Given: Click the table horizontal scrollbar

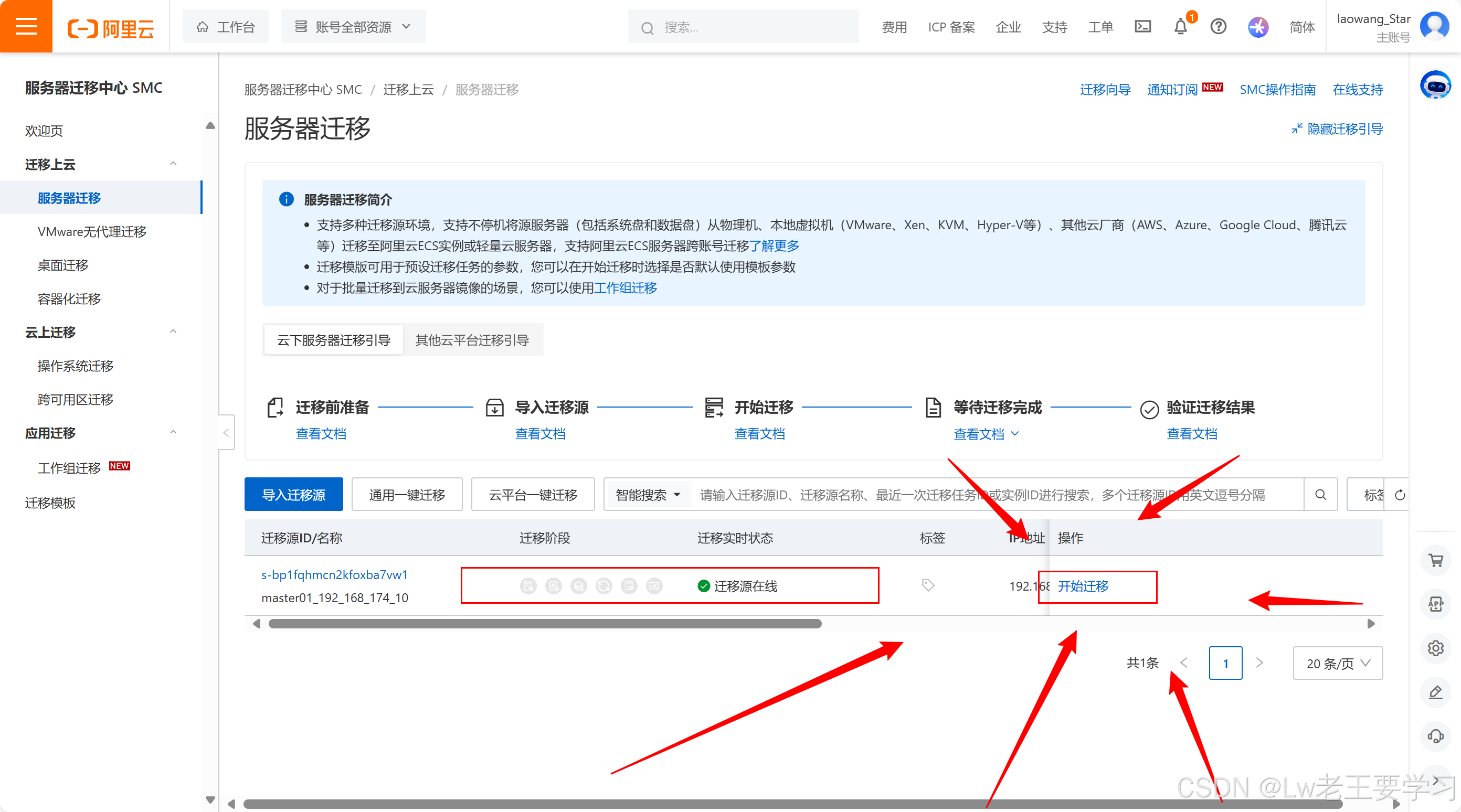Looking at the screenshot, I should 545,623.
